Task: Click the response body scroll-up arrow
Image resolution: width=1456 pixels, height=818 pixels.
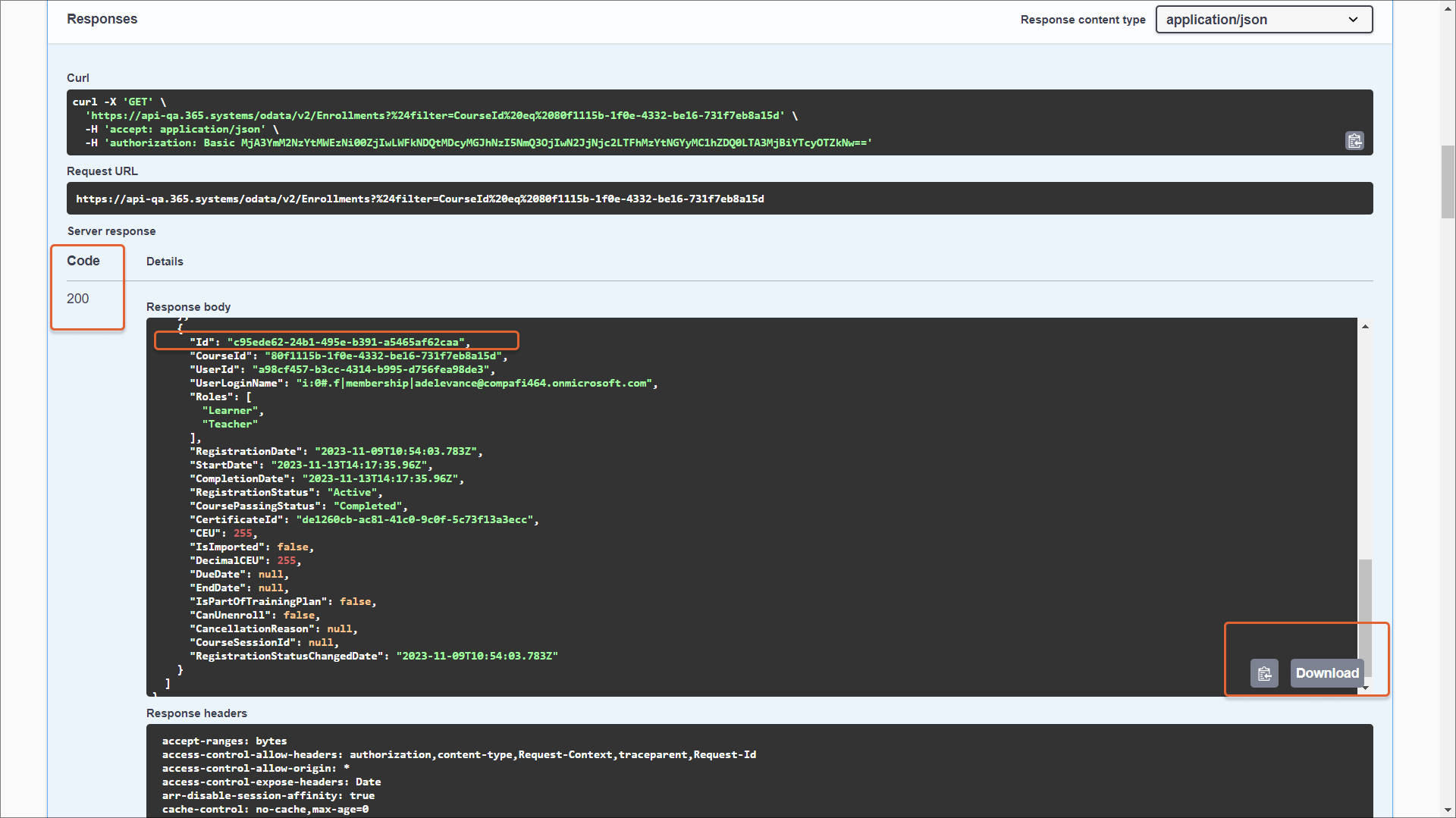Action: 1365,327
